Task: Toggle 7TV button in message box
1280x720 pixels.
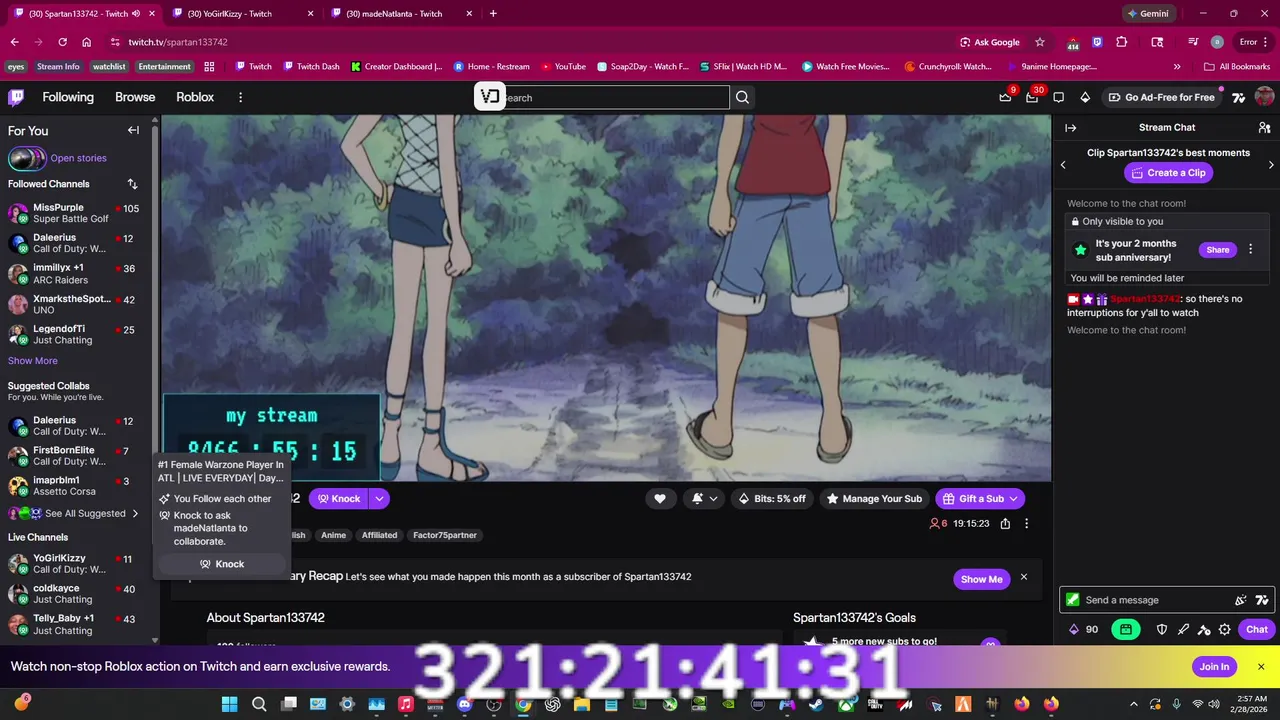Action: point(1262,600)
